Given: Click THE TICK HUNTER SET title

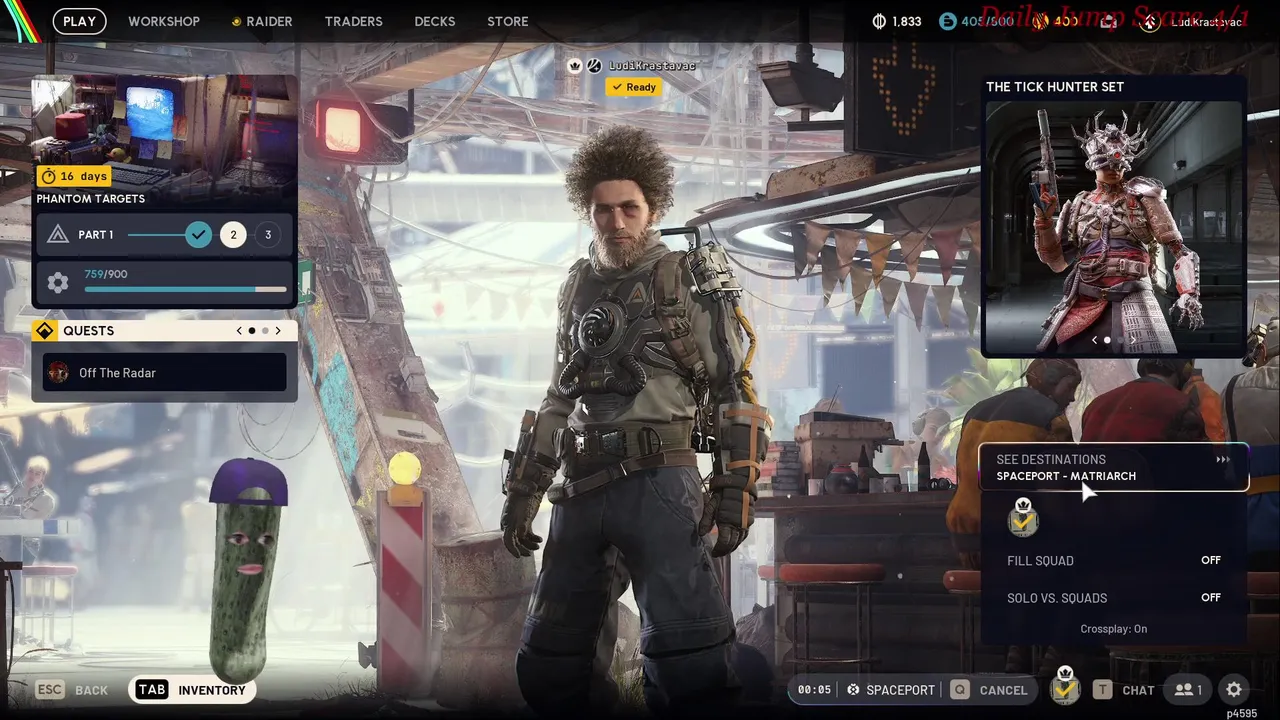Looking at the screenshot, I should tap(1055, 87).
